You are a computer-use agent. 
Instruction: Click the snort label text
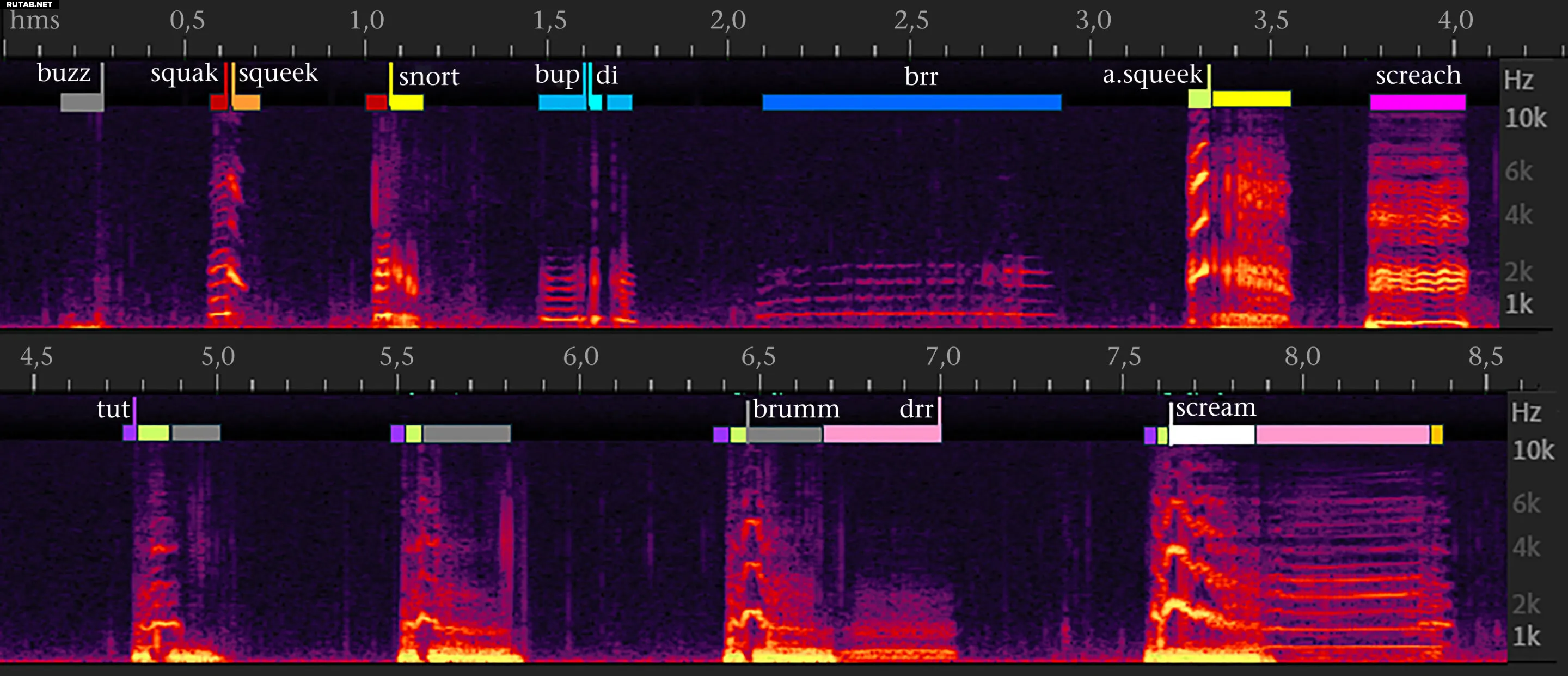click(x=428, y=77)
